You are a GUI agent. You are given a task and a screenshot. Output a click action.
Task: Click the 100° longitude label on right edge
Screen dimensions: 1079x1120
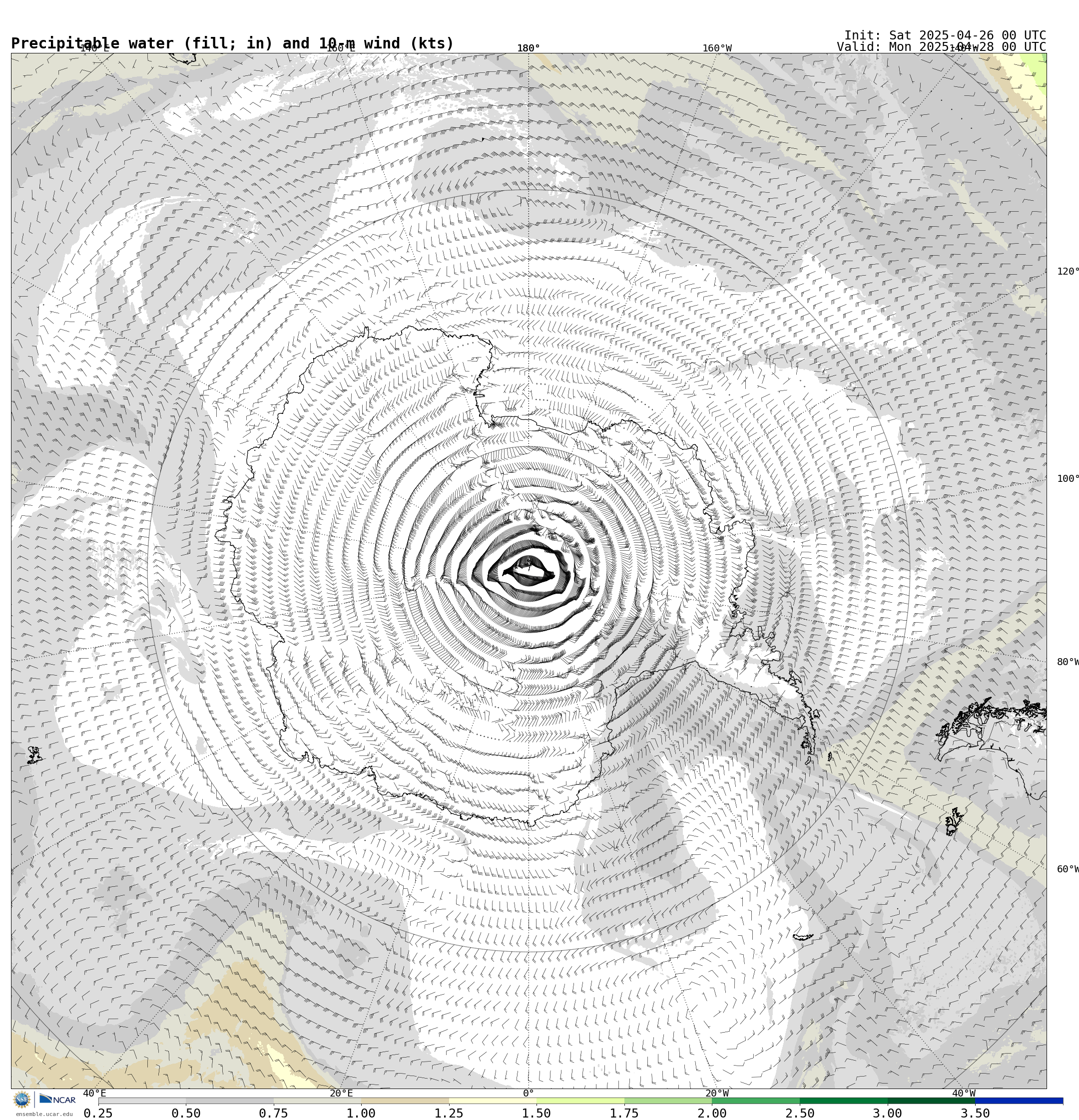click(x=1068, y=479)
